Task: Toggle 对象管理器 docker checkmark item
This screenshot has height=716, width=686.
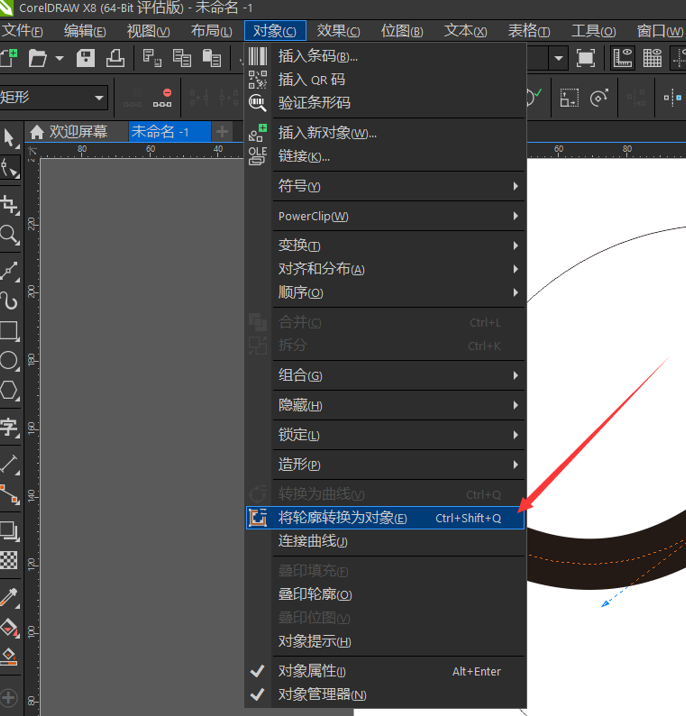Action: (385, 695)
